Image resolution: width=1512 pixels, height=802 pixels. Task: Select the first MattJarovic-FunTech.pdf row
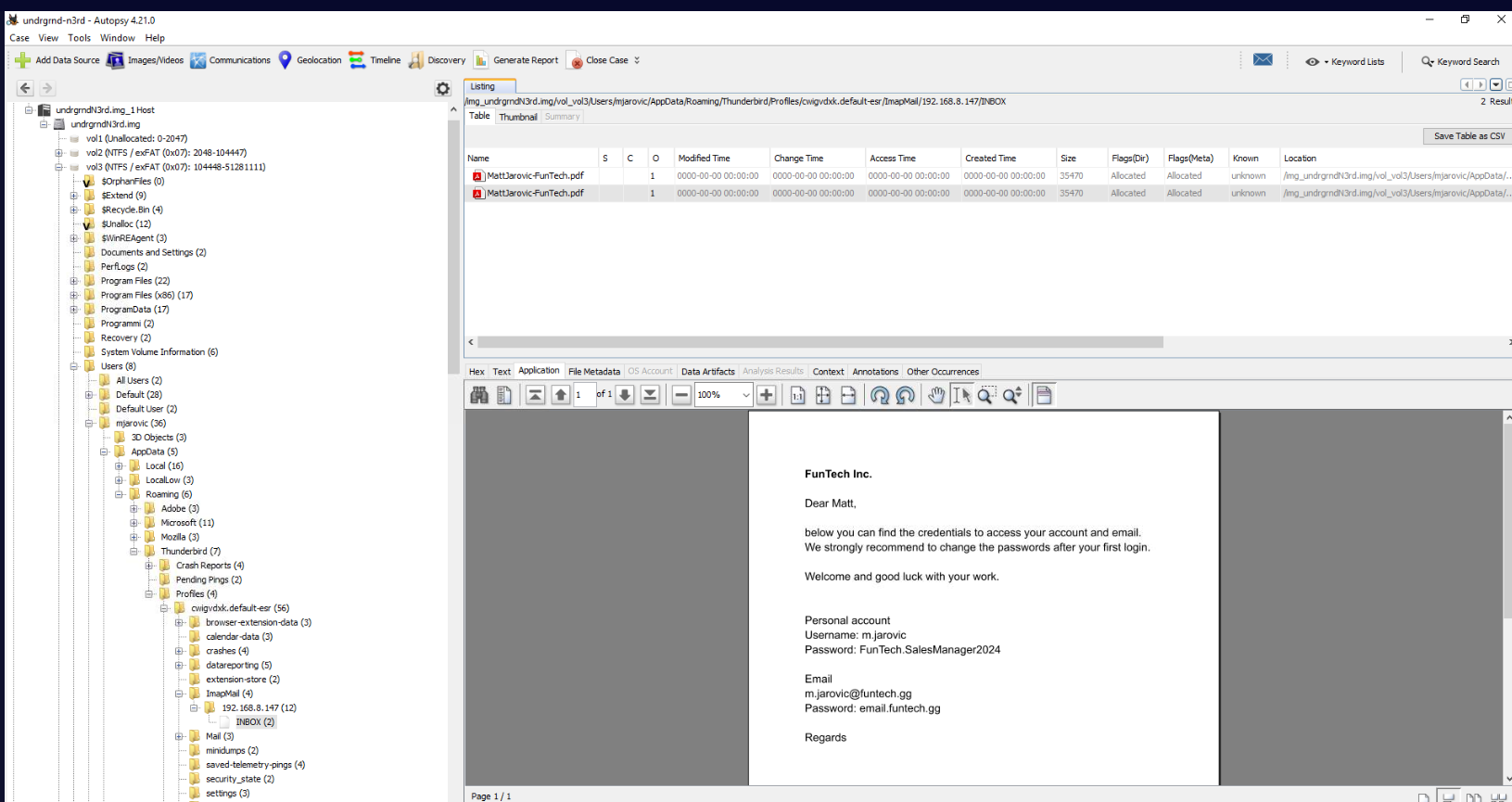click(987, 176)
